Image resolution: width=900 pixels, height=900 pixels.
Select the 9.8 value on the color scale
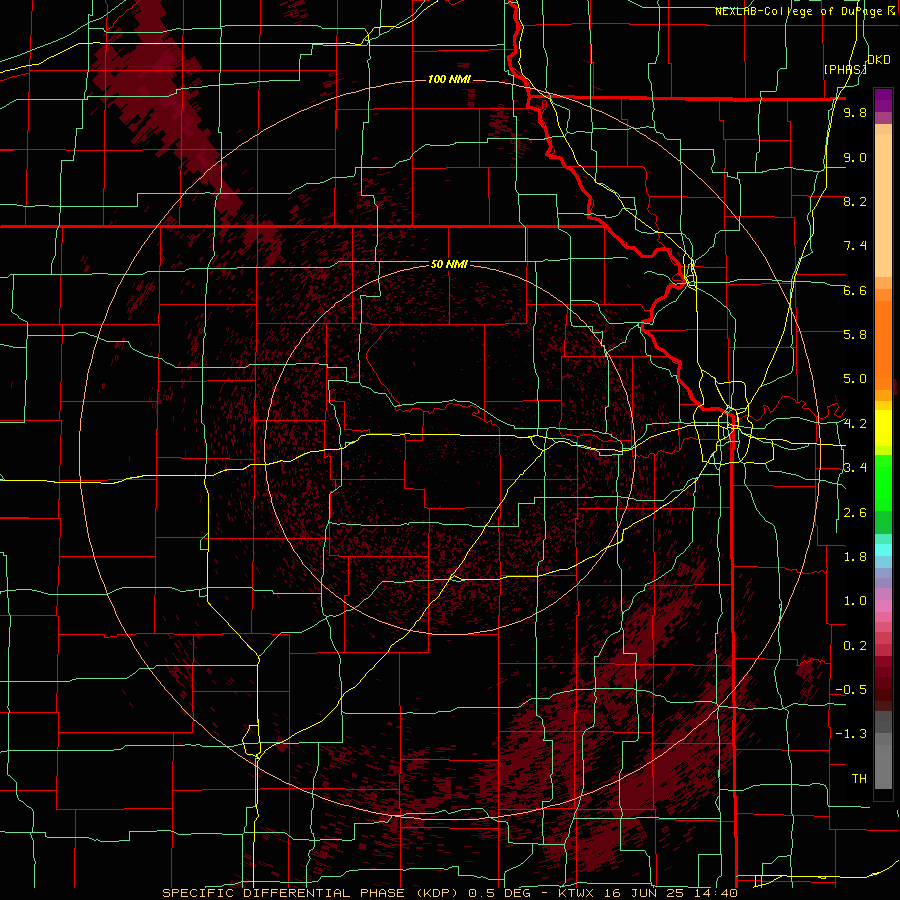(855, 112)
